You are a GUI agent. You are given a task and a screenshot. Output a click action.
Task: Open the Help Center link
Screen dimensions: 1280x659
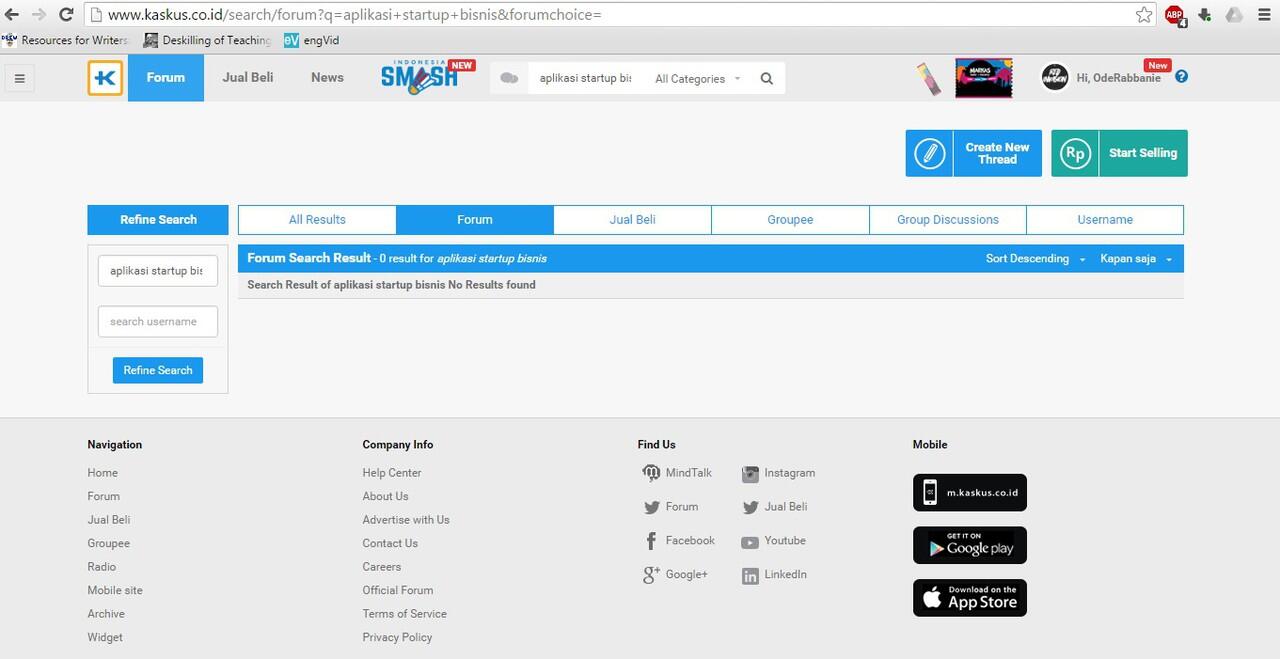tap(392, 473)
